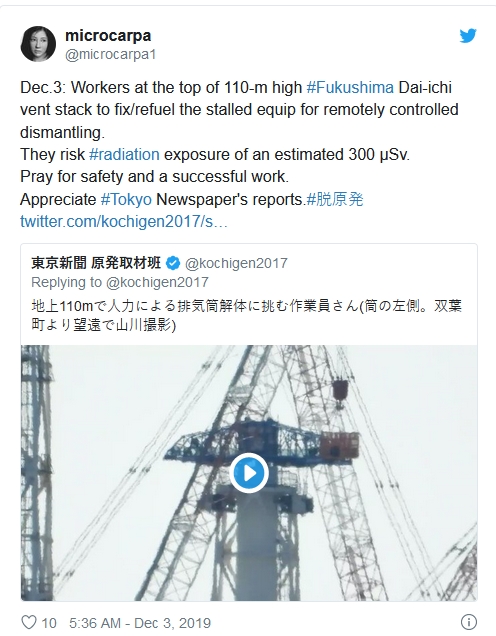Viewport: 496px width, 636px height.
Task: Click the @kochigen2017 handle beside verified badge
Action: pyautogui.click(x=236, y=263)
